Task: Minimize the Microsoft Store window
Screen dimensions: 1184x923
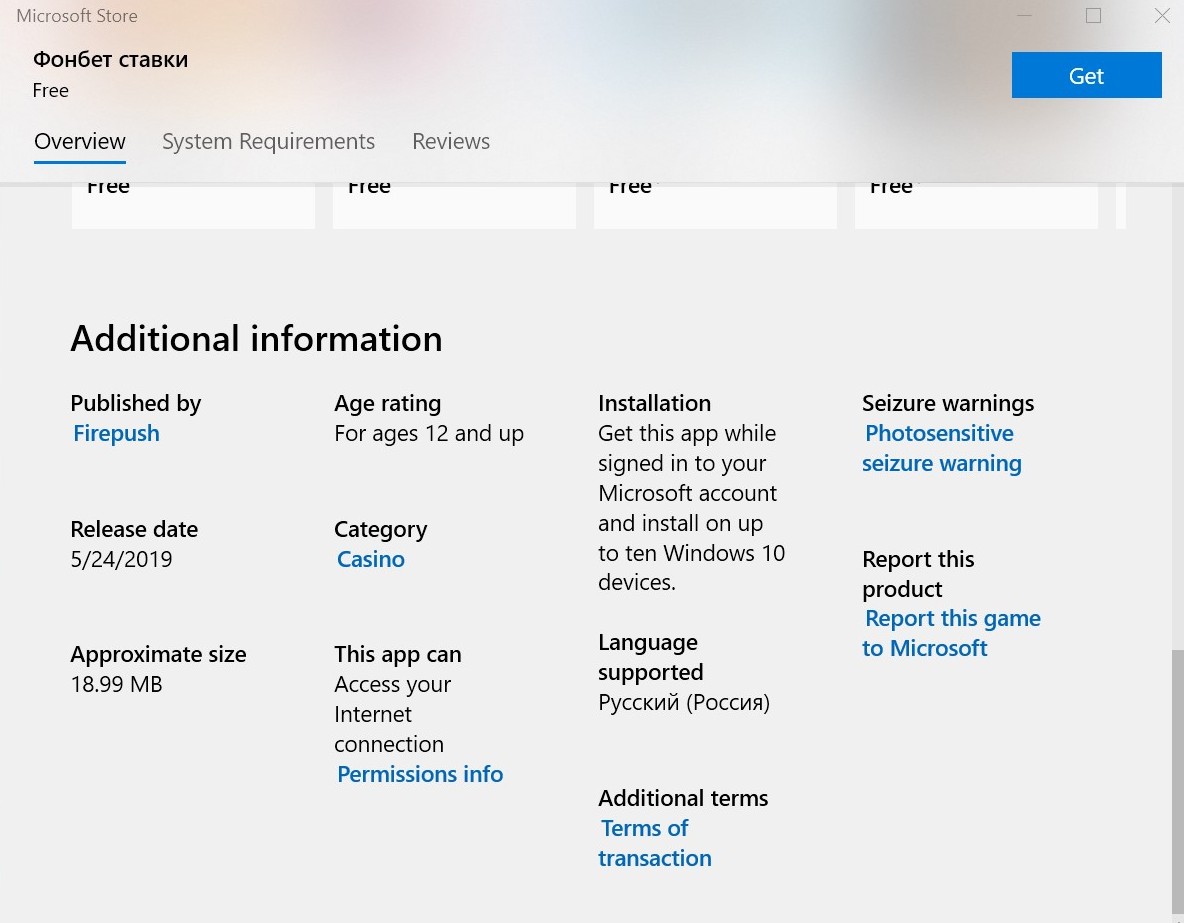Action: (1025, 16)
